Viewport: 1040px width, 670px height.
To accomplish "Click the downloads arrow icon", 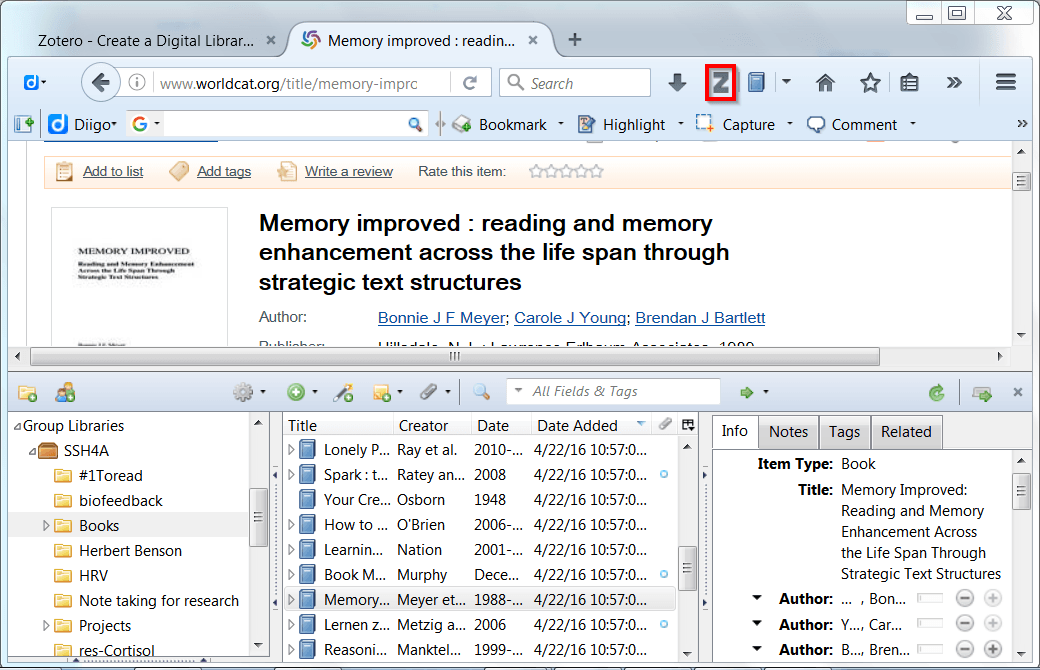I will (x=677, y=83).
